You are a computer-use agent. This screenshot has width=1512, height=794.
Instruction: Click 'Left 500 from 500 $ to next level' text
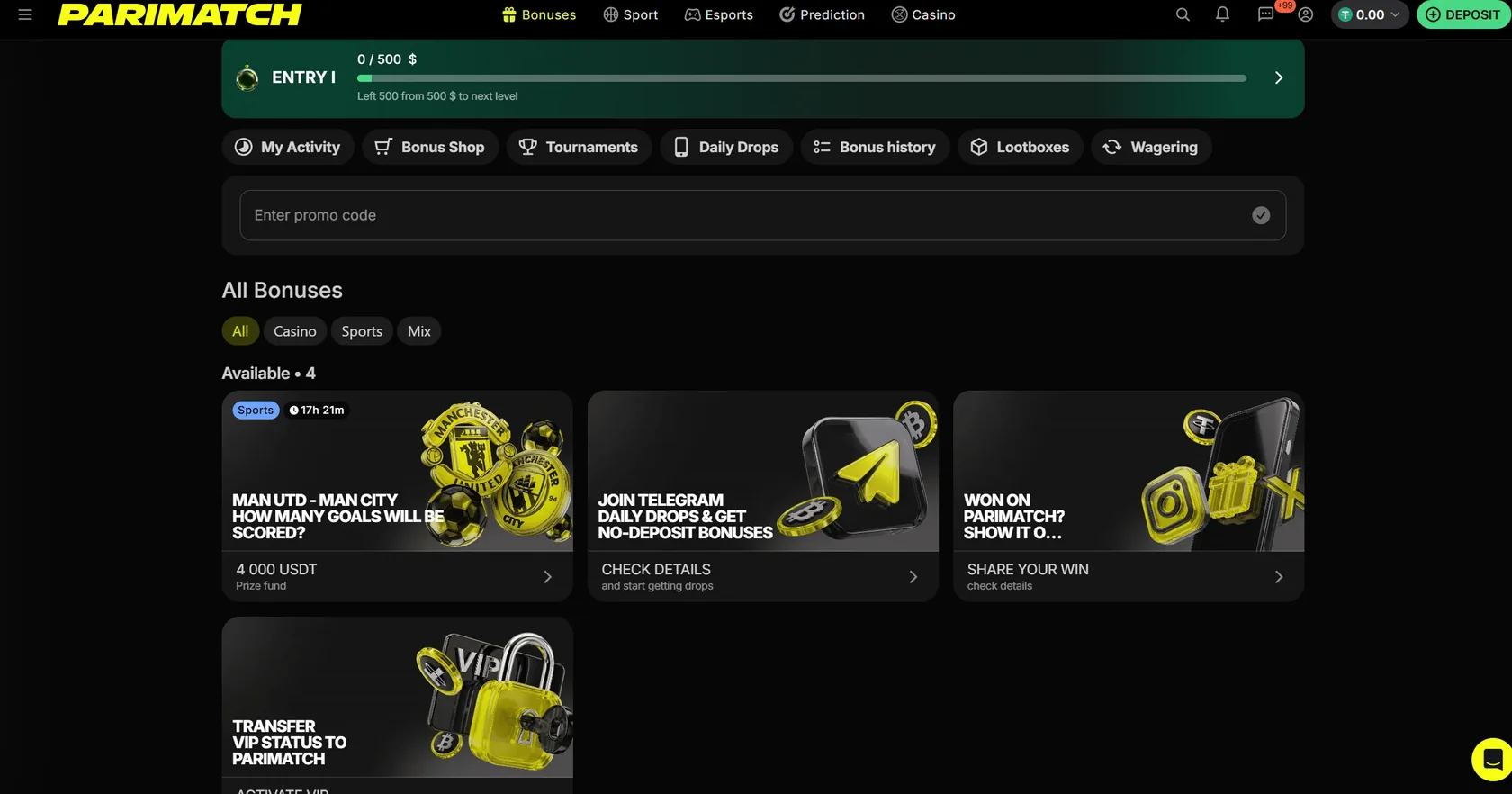click(437, 96)
